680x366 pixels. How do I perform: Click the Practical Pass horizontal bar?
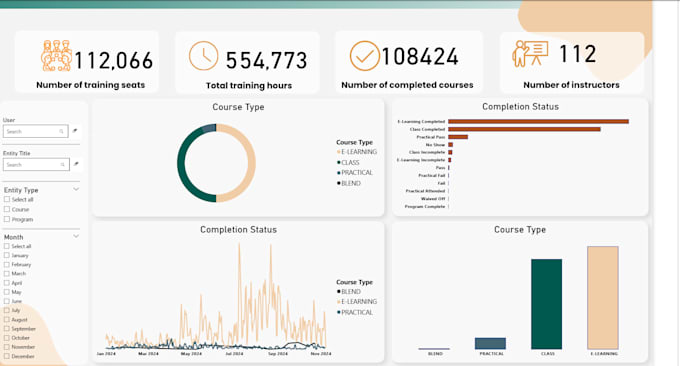point(458,137)
